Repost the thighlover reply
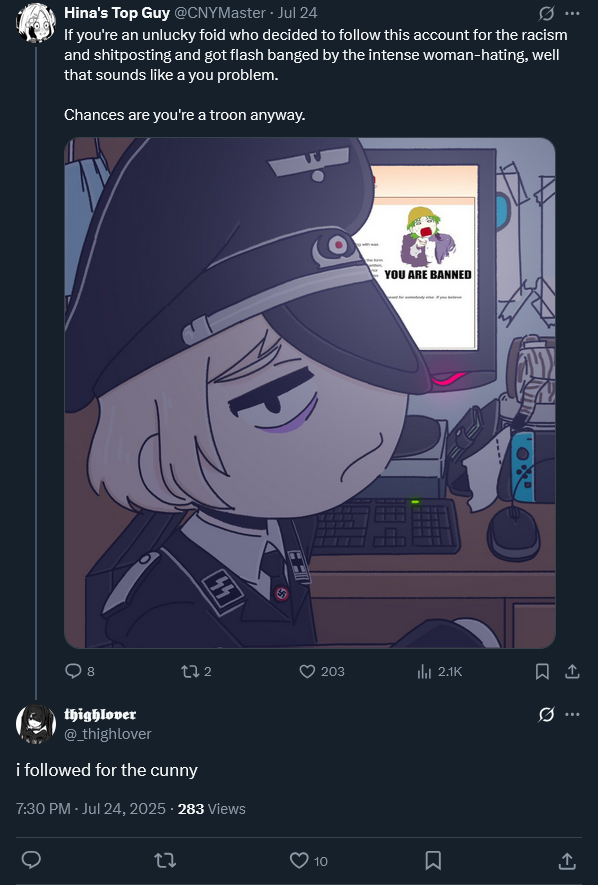598x885 pixels. tap(165, 860)
